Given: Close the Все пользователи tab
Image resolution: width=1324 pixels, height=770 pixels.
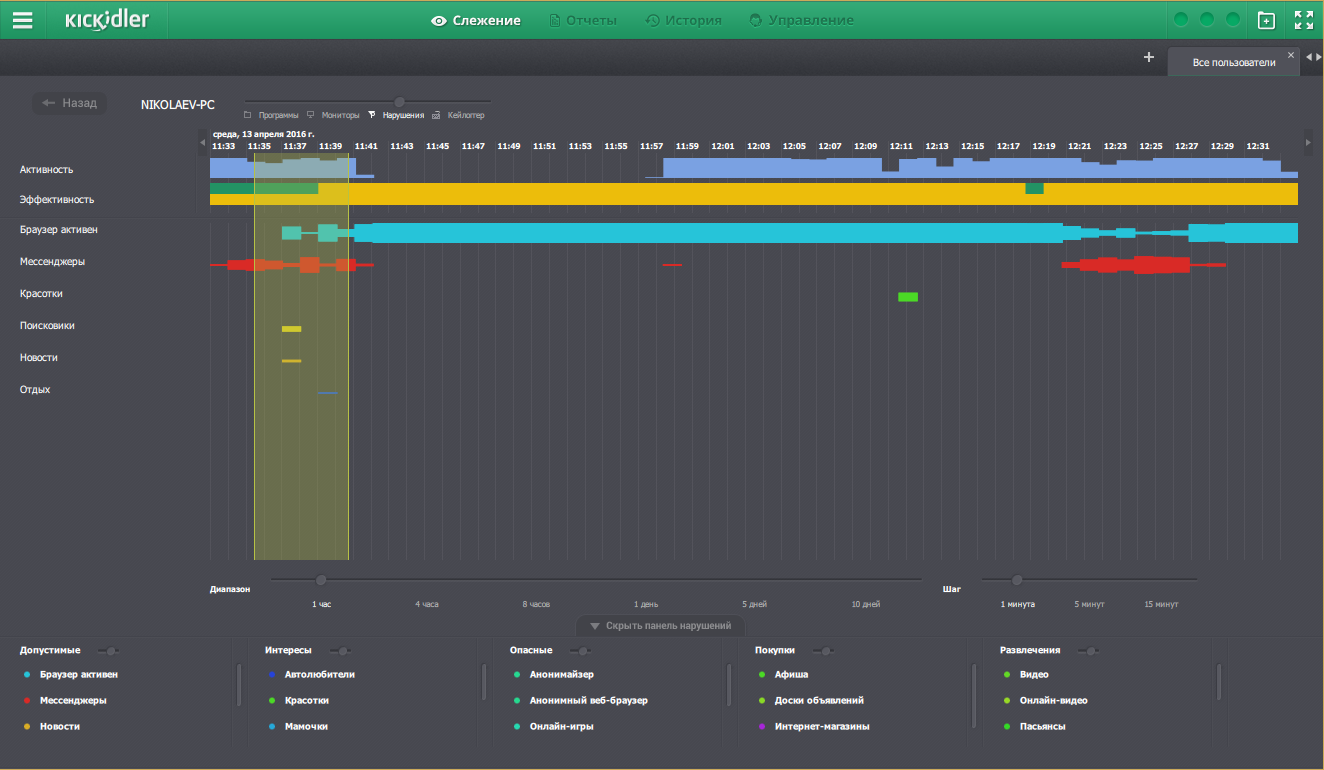Looking at the screenshot, I should [x=1290, y=55].
